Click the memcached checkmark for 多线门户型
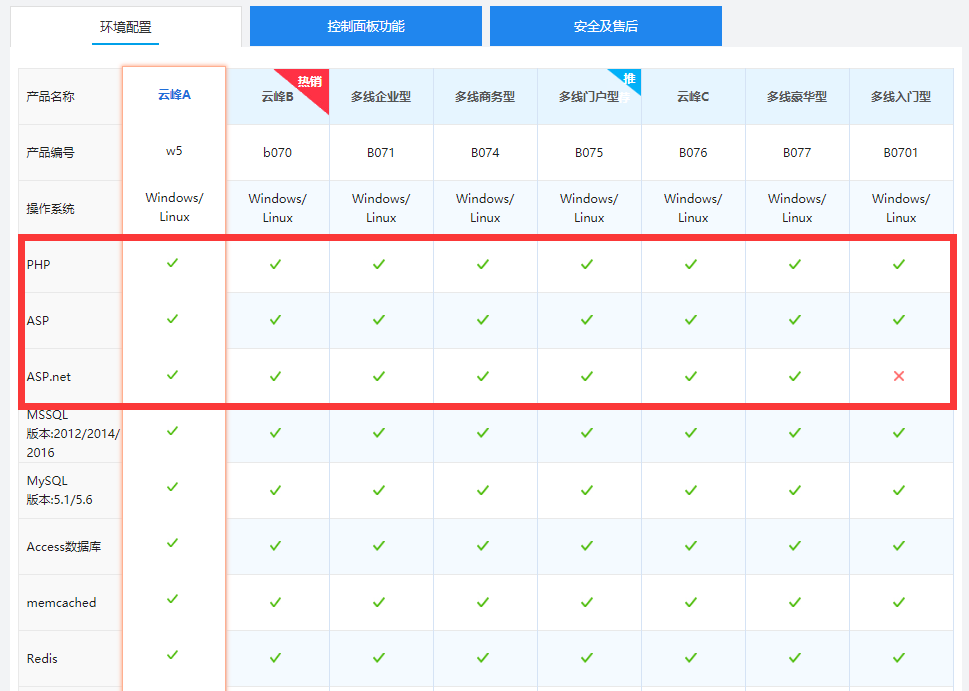 (587, 601)
